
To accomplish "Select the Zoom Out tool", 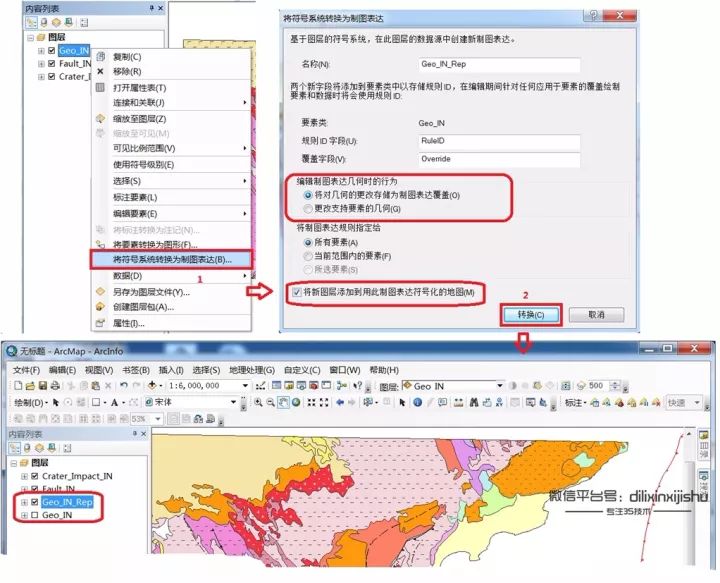I will pyautogui.click(x=271, y=403).
